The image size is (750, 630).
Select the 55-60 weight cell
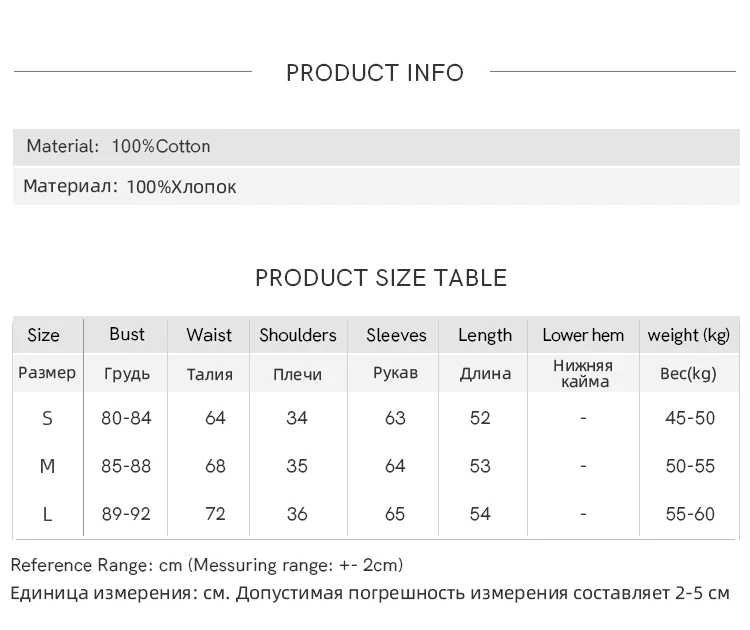(x=690, y=514)
